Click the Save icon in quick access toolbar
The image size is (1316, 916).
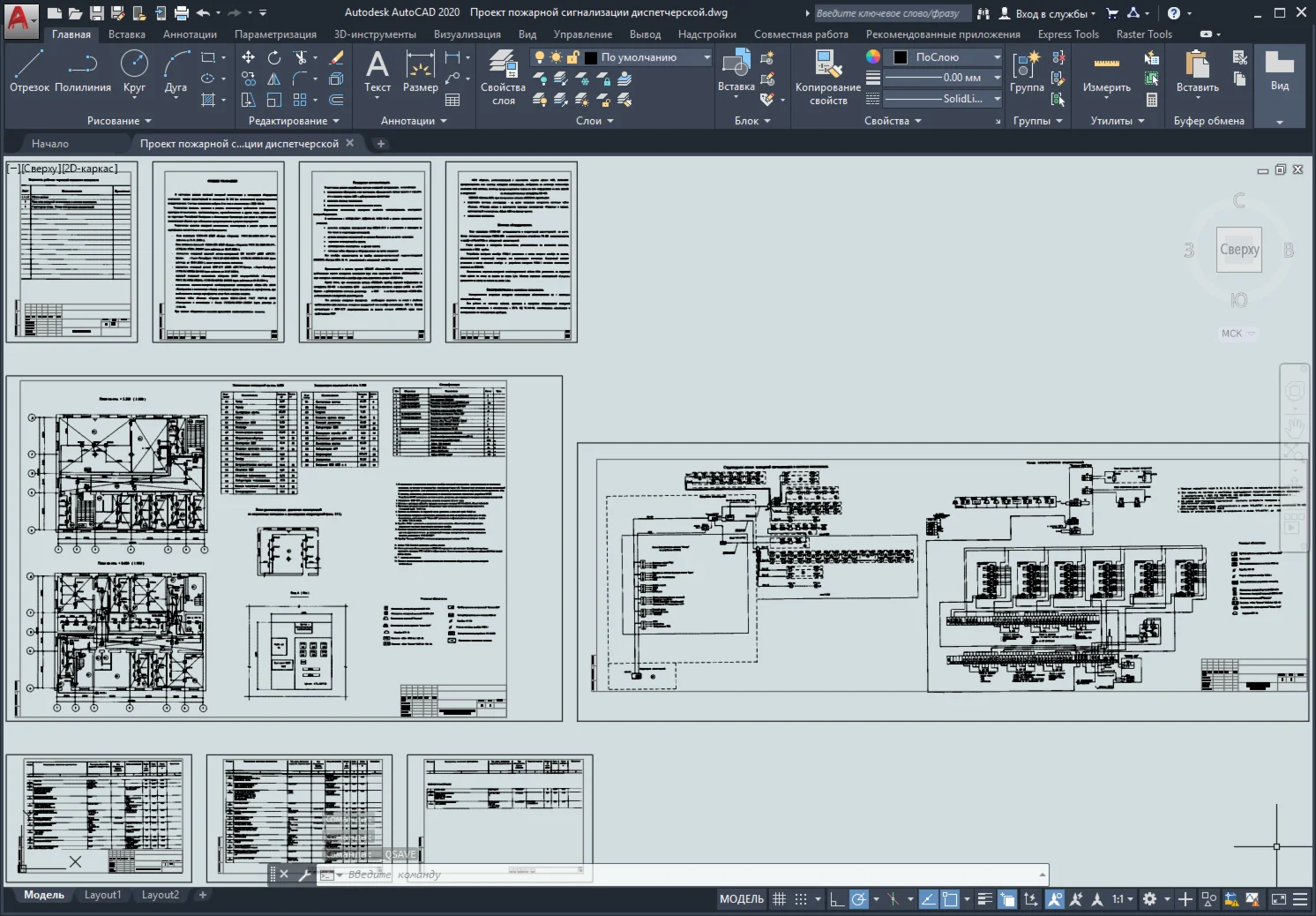(97, 12)
